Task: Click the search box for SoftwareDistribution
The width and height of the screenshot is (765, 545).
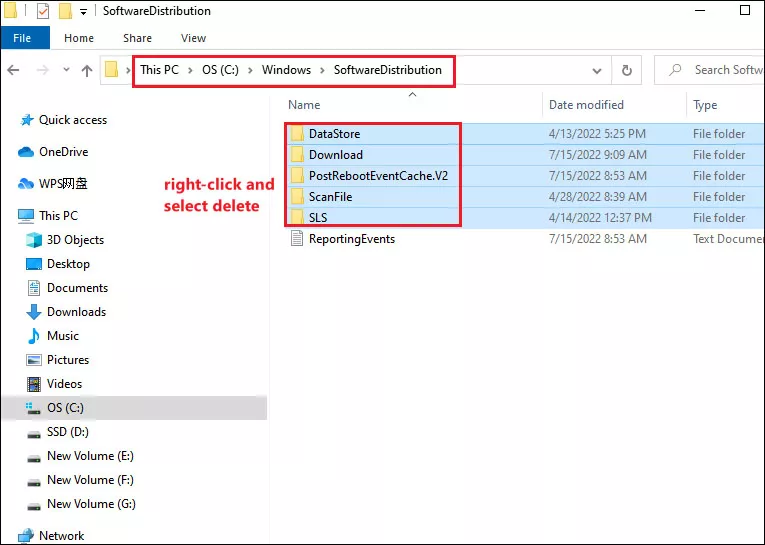Action: pos(709,70)
